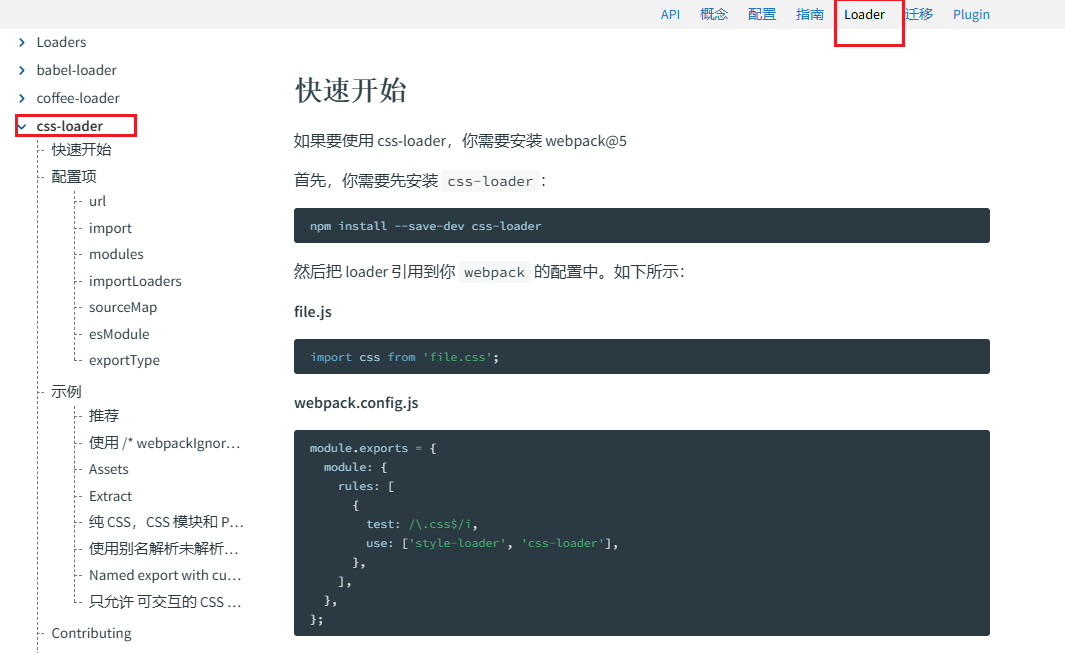Click the npm install code block
Screen dimensions: 1065x653
[x=641, y=226]
